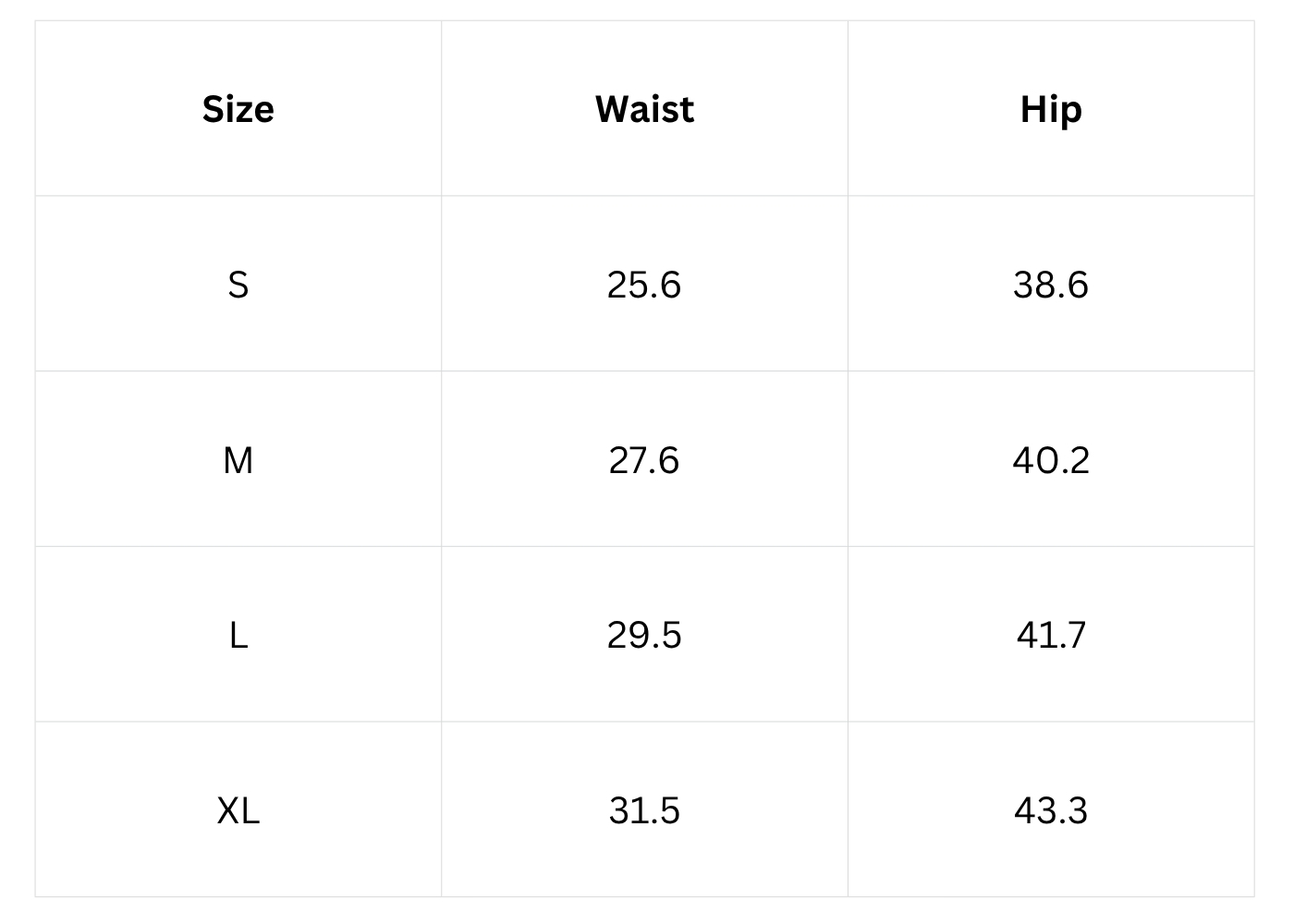1294x924 pixels.
Task: Select the L size cell
Action: click(x=238, y=636)
